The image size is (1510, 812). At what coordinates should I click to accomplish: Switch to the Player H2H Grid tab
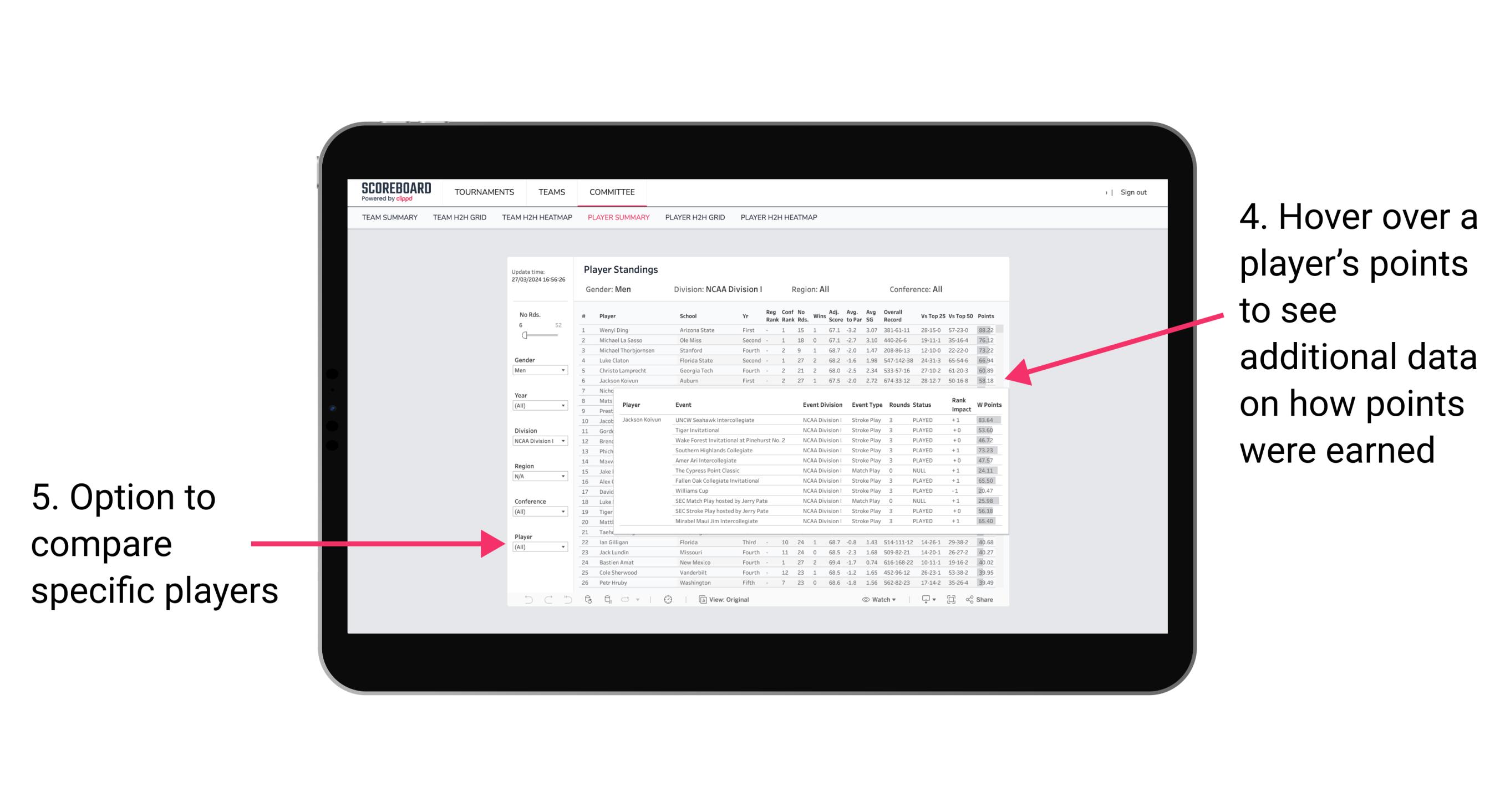coord(694,221)
